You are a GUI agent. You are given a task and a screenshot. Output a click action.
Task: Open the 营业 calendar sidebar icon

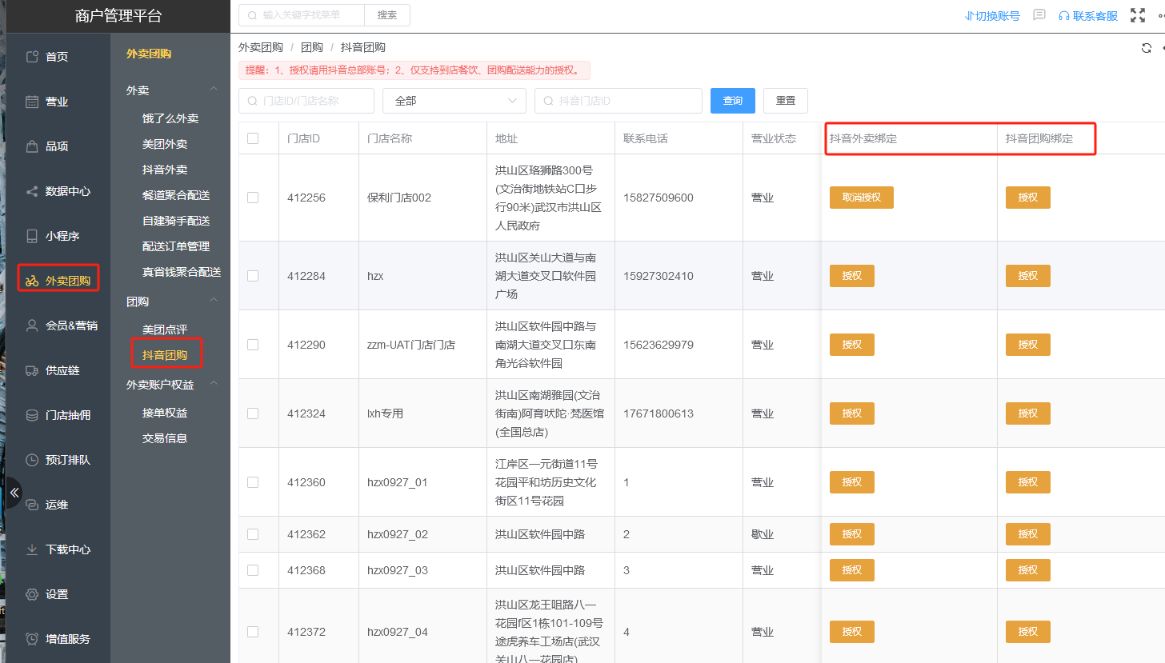32,102
